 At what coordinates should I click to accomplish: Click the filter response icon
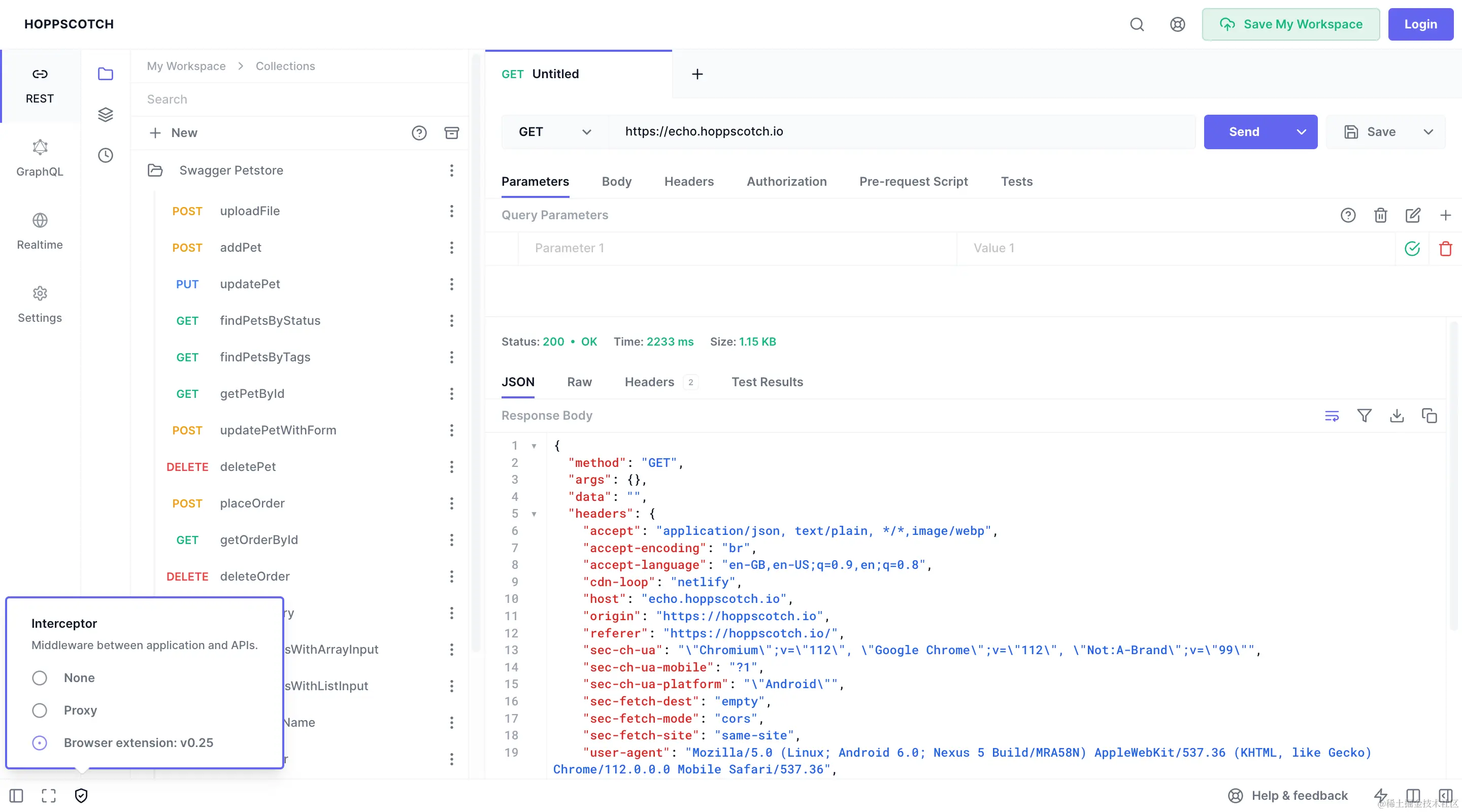pyautogui.click(x=1365, y=416)
